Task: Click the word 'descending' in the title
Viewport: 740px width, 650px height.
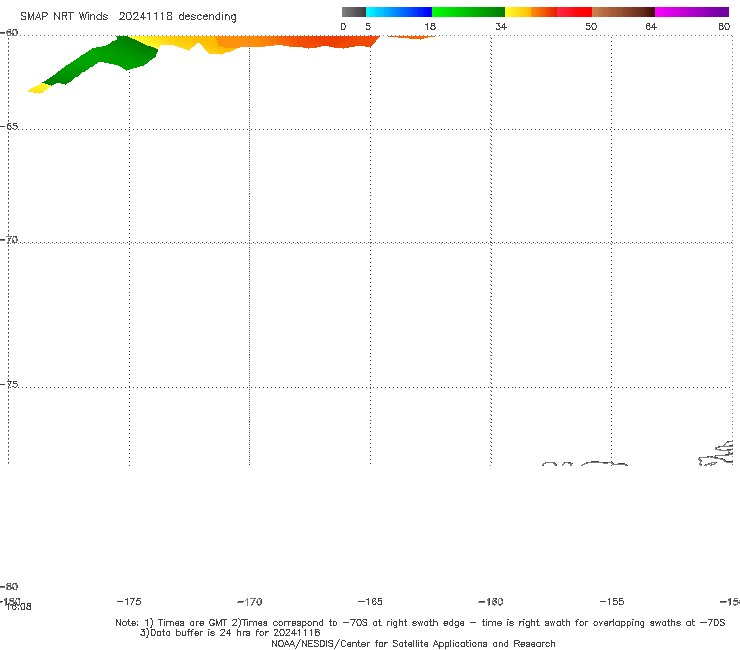Action: point(207,17)
